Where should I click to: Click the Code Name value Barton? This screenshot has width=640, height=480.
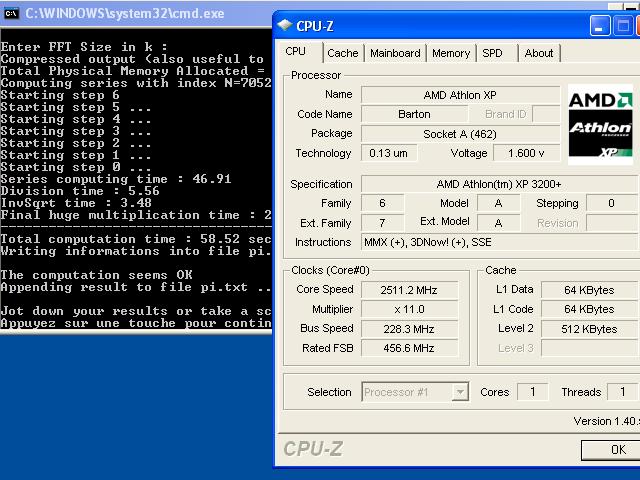[414, 114]
